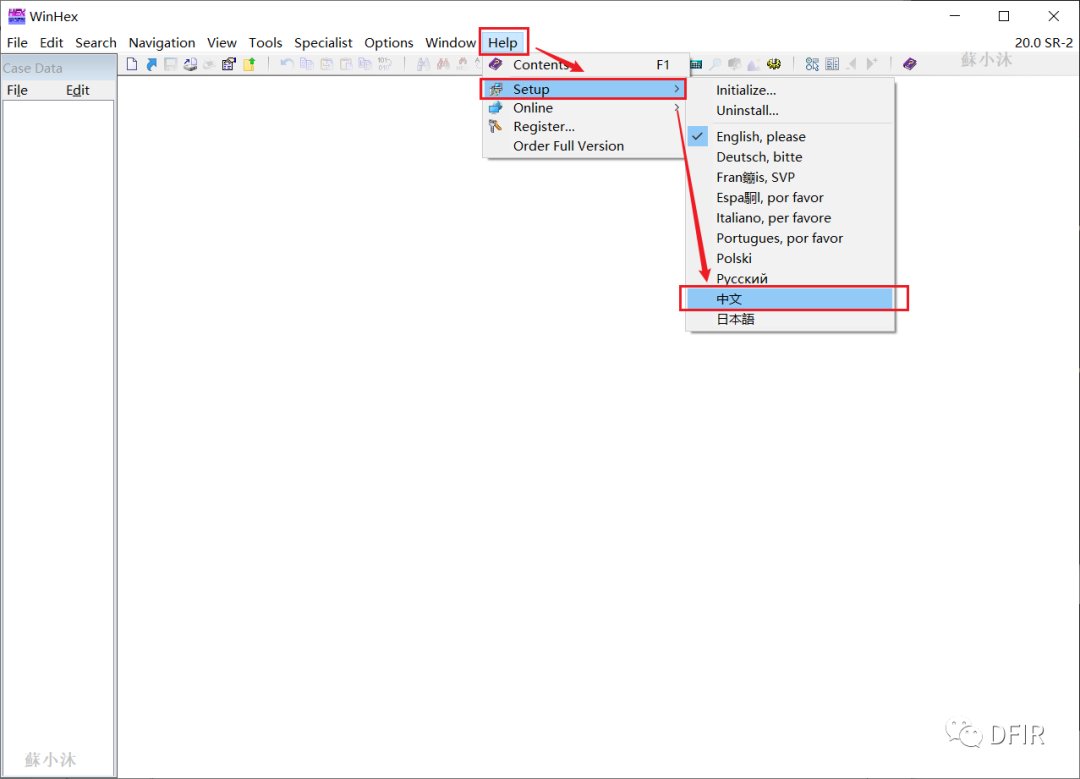1080x779 pixels.
Task: Click the Save floppy disk icon
Action: 170,64
